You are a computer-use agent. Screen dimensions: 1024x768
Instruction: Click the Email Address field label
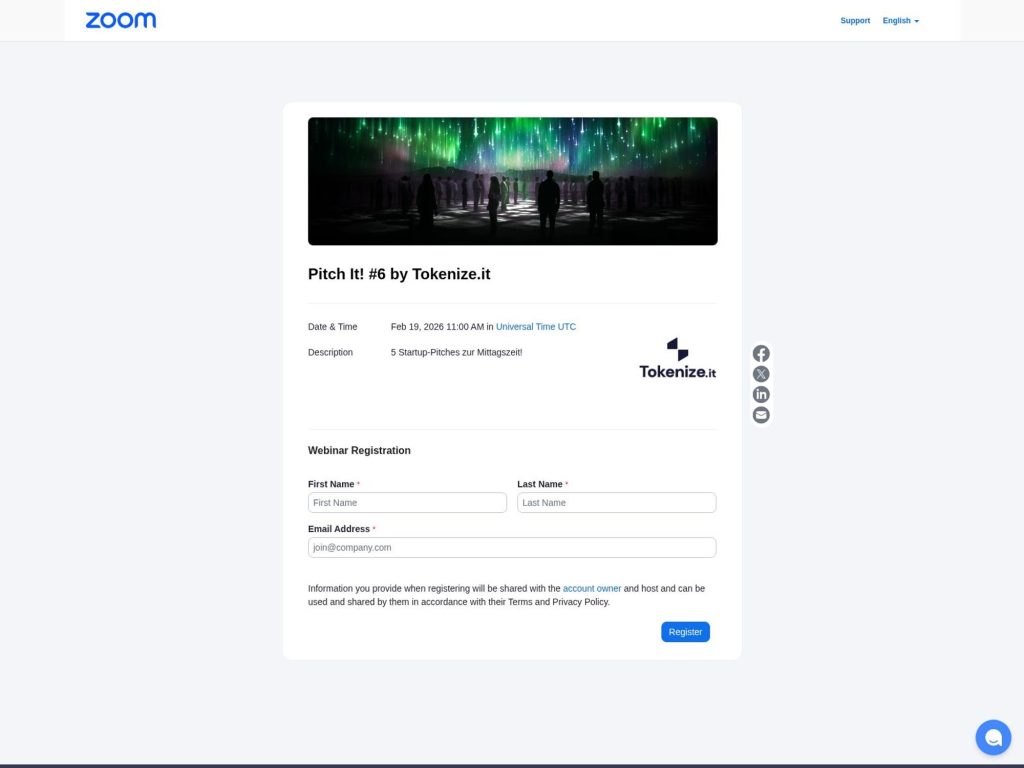click(x=339, y=529)
